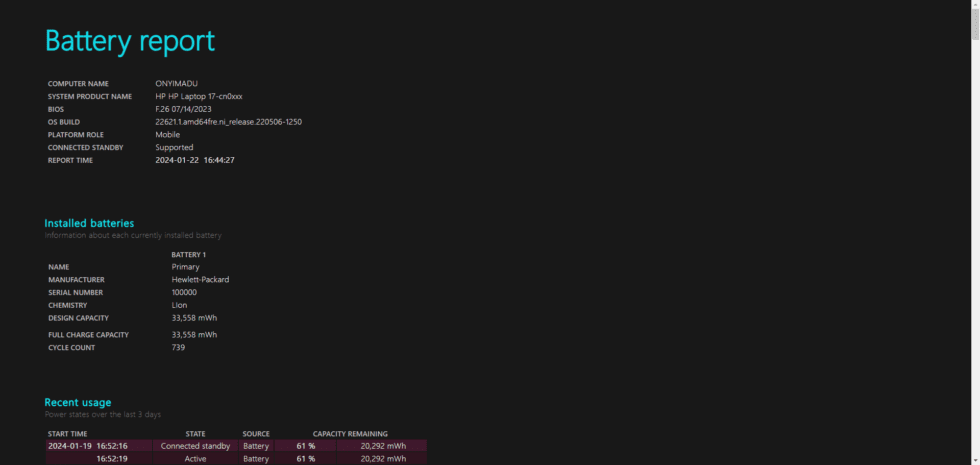Click the STATE column header
Viewport: 980px width, 465px height.
(x=196, y=434)
